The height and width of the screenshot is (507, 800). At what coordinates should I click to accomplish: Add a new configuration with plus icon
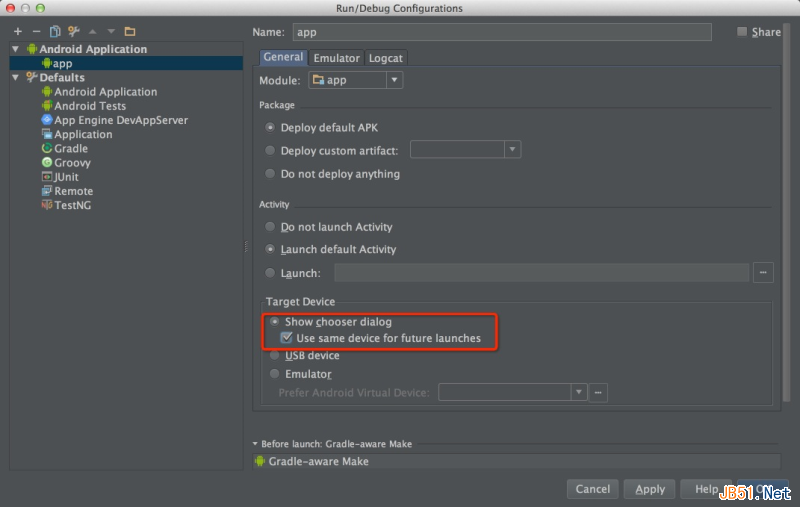(x=18, y=32)
